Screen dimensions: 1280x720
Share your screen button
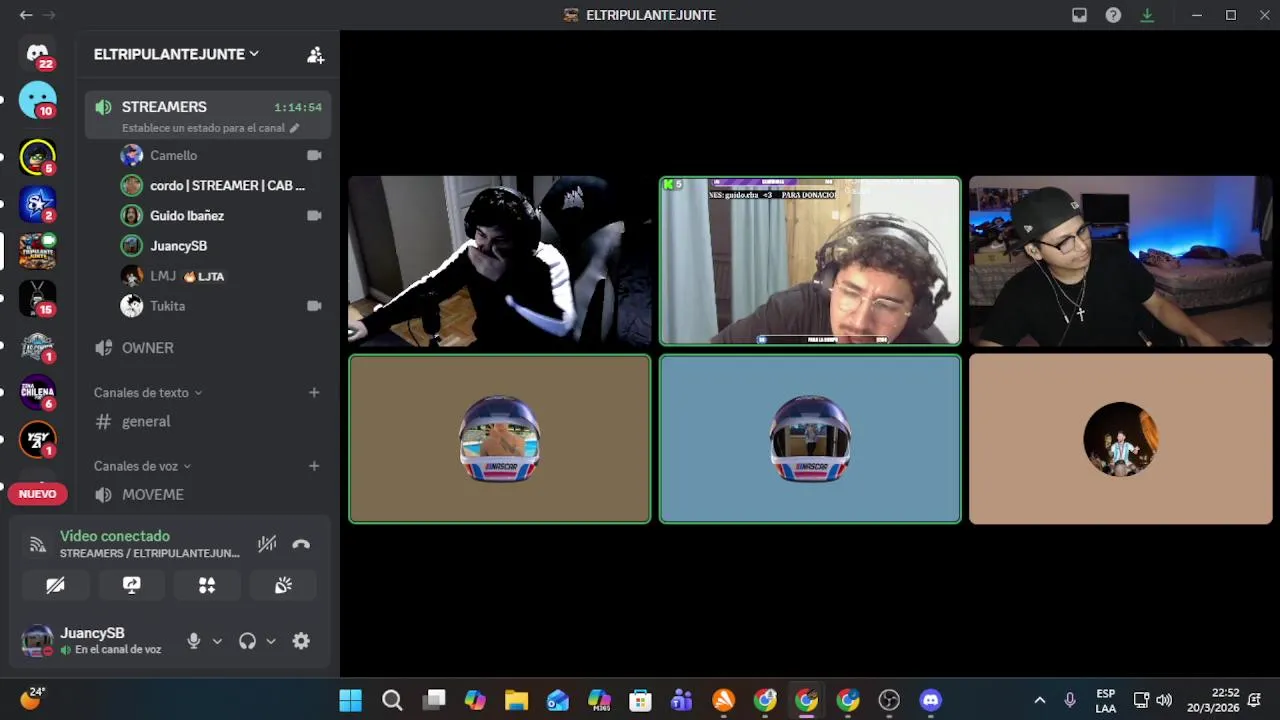[x=131, y=585]
